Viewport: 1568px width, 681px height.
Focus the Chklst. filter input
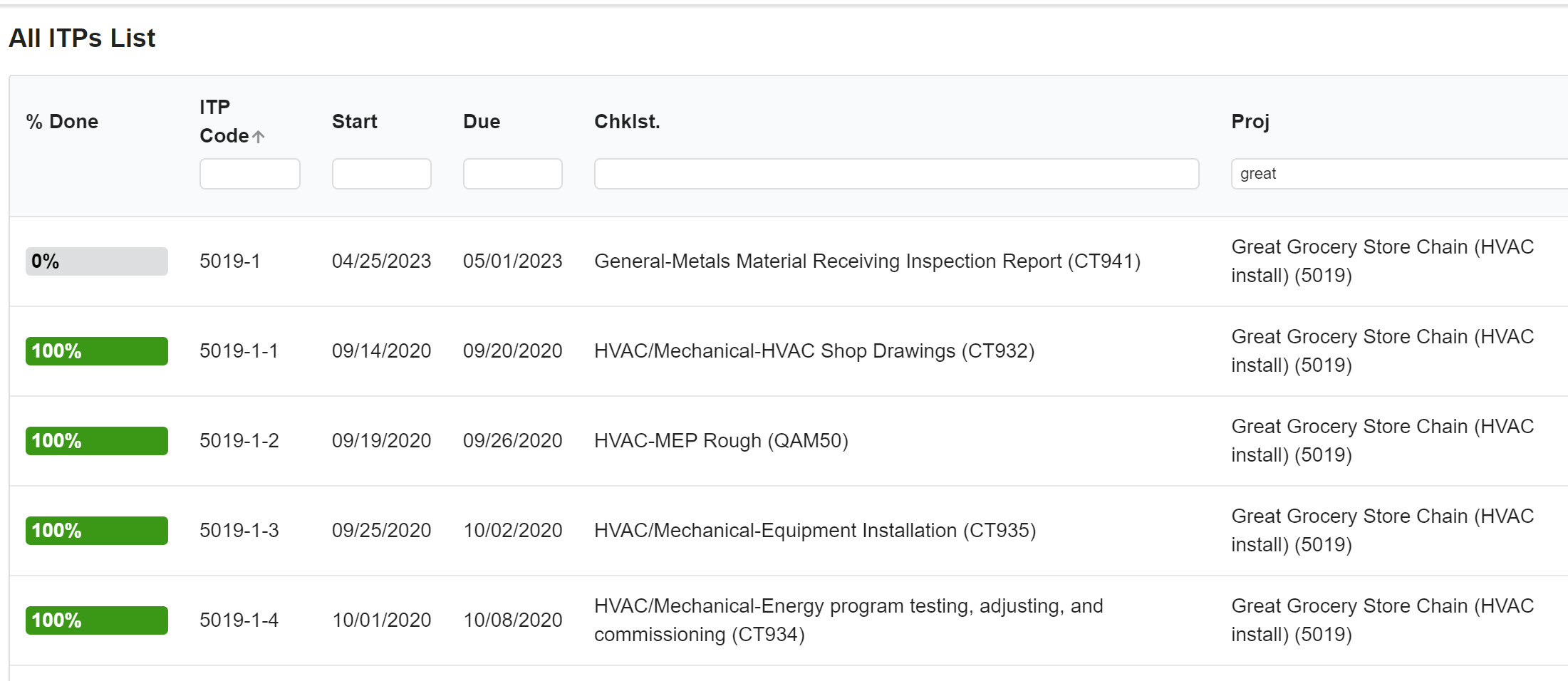point(896,174)
